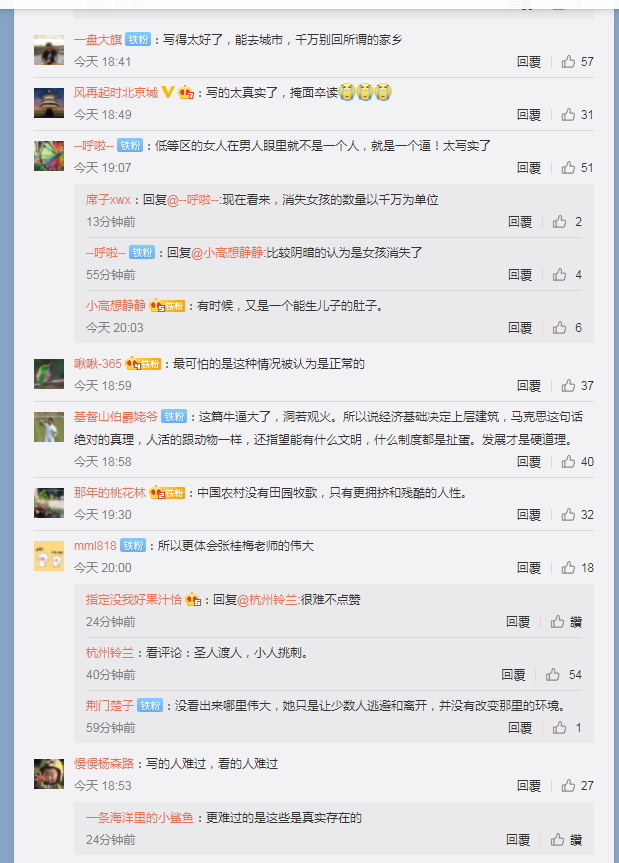
Task: Reply to 席子xwx's comment
Action: tap(520, 222)
